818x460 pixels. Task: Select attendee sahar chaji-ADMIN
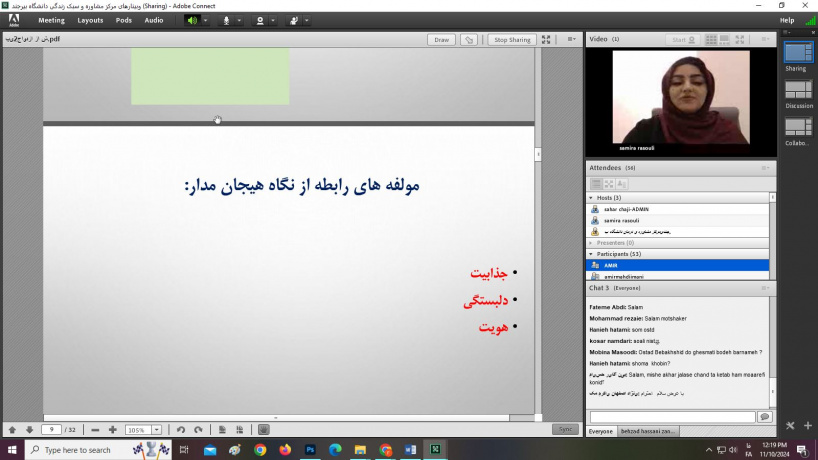click(x=677, y=209)
